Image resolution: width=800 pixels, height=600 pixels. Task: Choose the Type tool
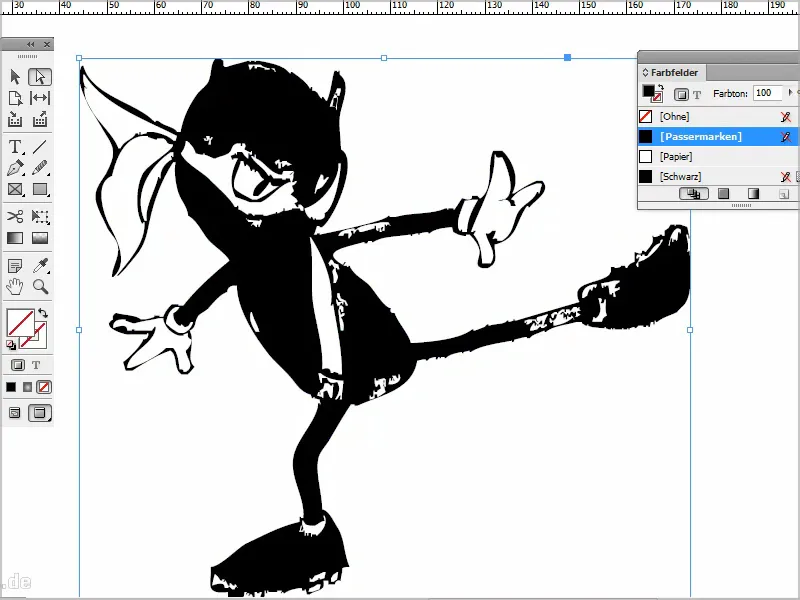click(x=15, y=147)
